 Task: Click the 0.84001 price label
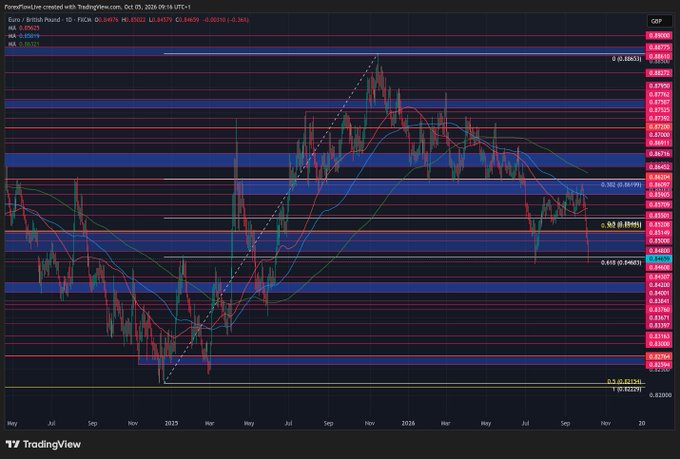(659, 293)
